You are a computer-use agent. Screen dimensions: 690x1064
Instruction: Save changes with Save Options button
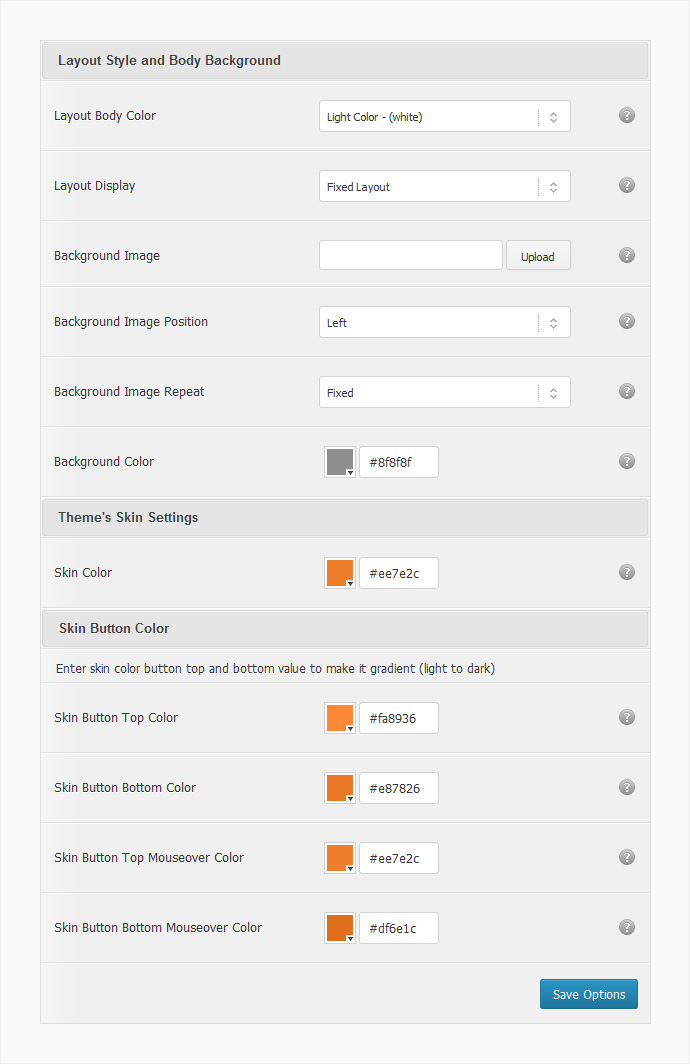(589, 994)
